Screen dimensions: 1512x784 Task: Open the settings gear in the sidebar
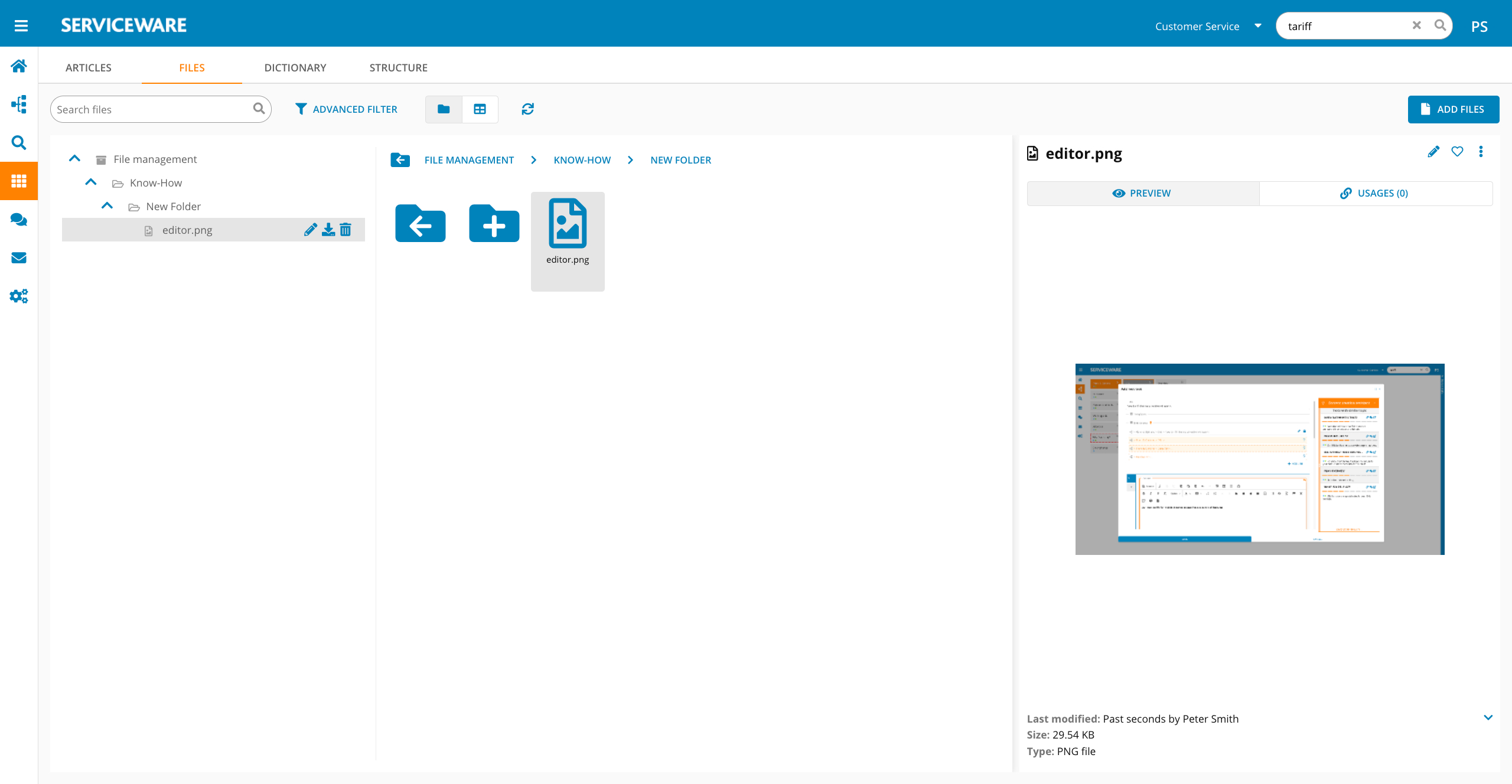18,296
